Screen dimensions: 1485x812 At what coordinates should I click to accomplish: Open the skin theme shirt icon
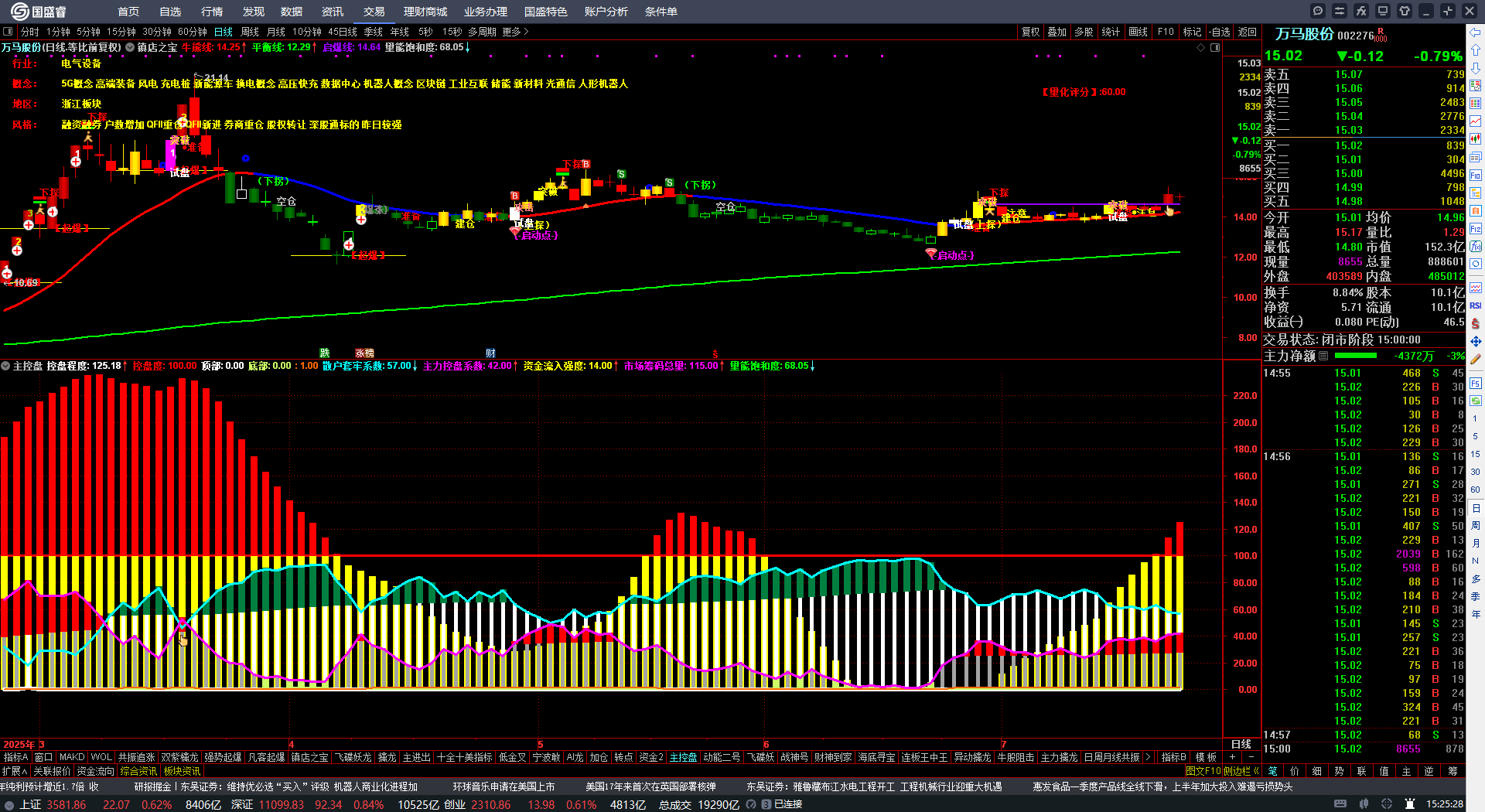tap(1405, 11)
